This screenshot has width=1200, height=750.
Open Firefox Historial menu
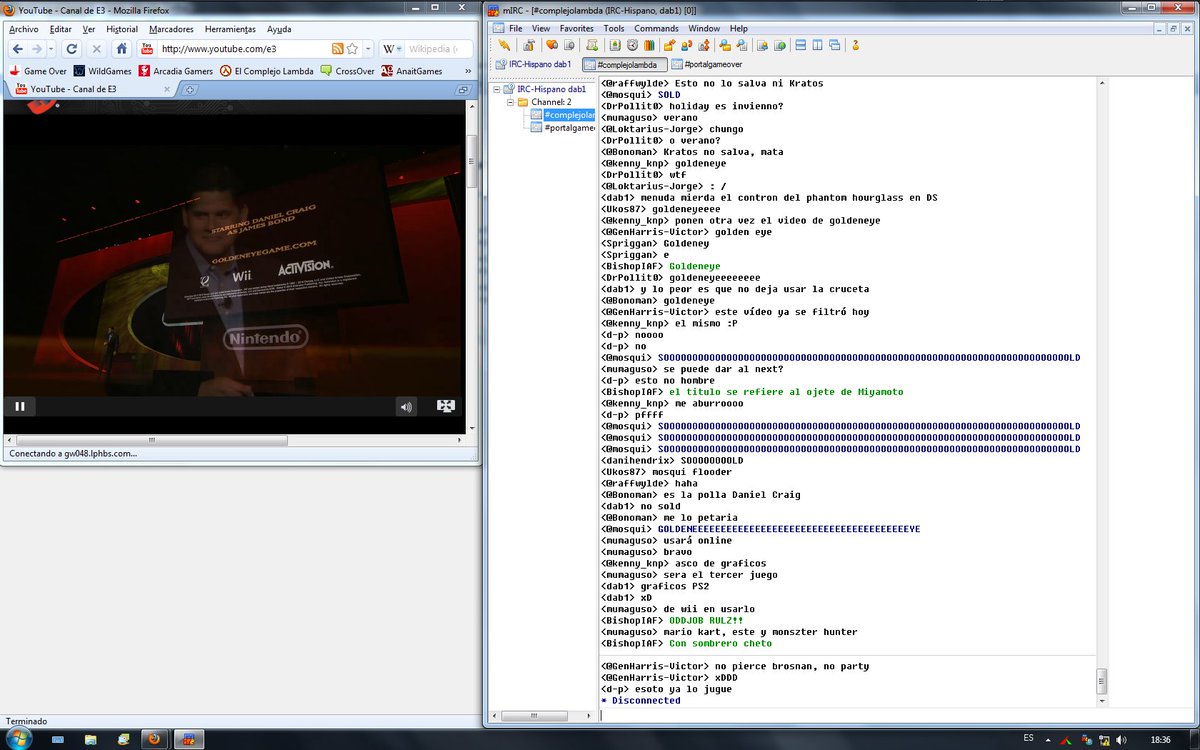[x=122, y=29]
